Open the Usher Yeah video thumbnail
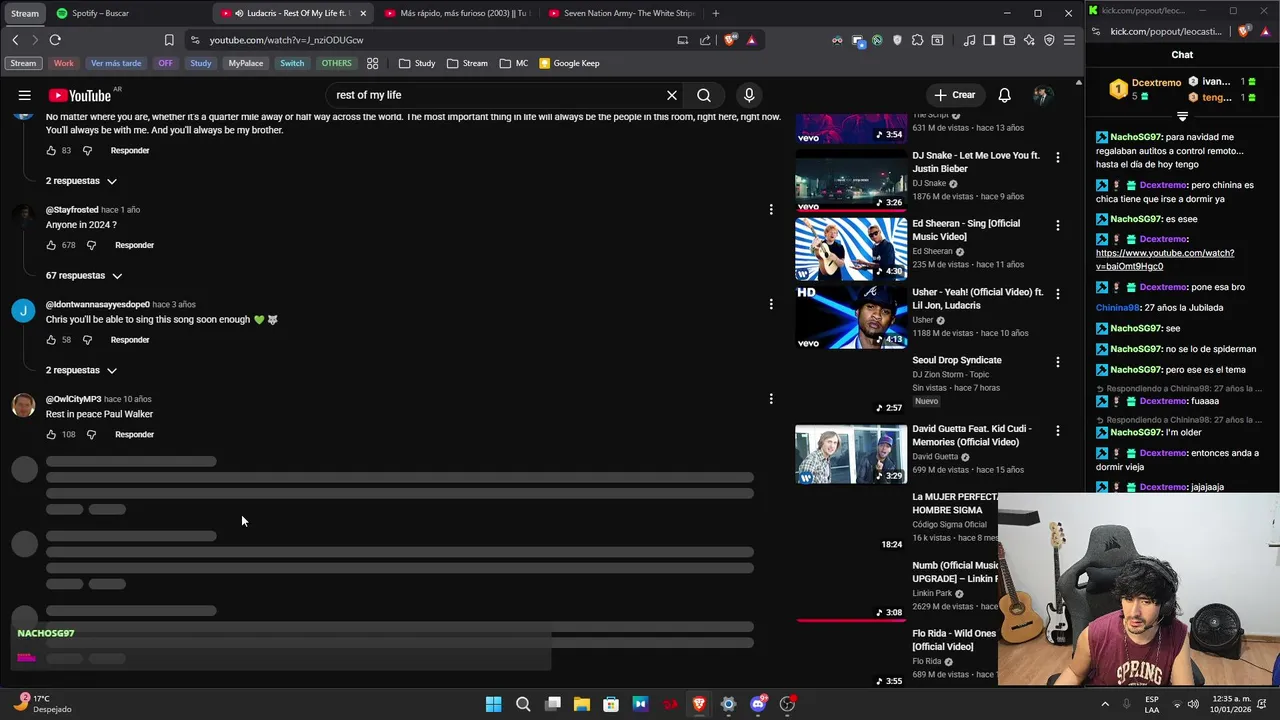The image size is (1280, 720). (x=851, y=317)
